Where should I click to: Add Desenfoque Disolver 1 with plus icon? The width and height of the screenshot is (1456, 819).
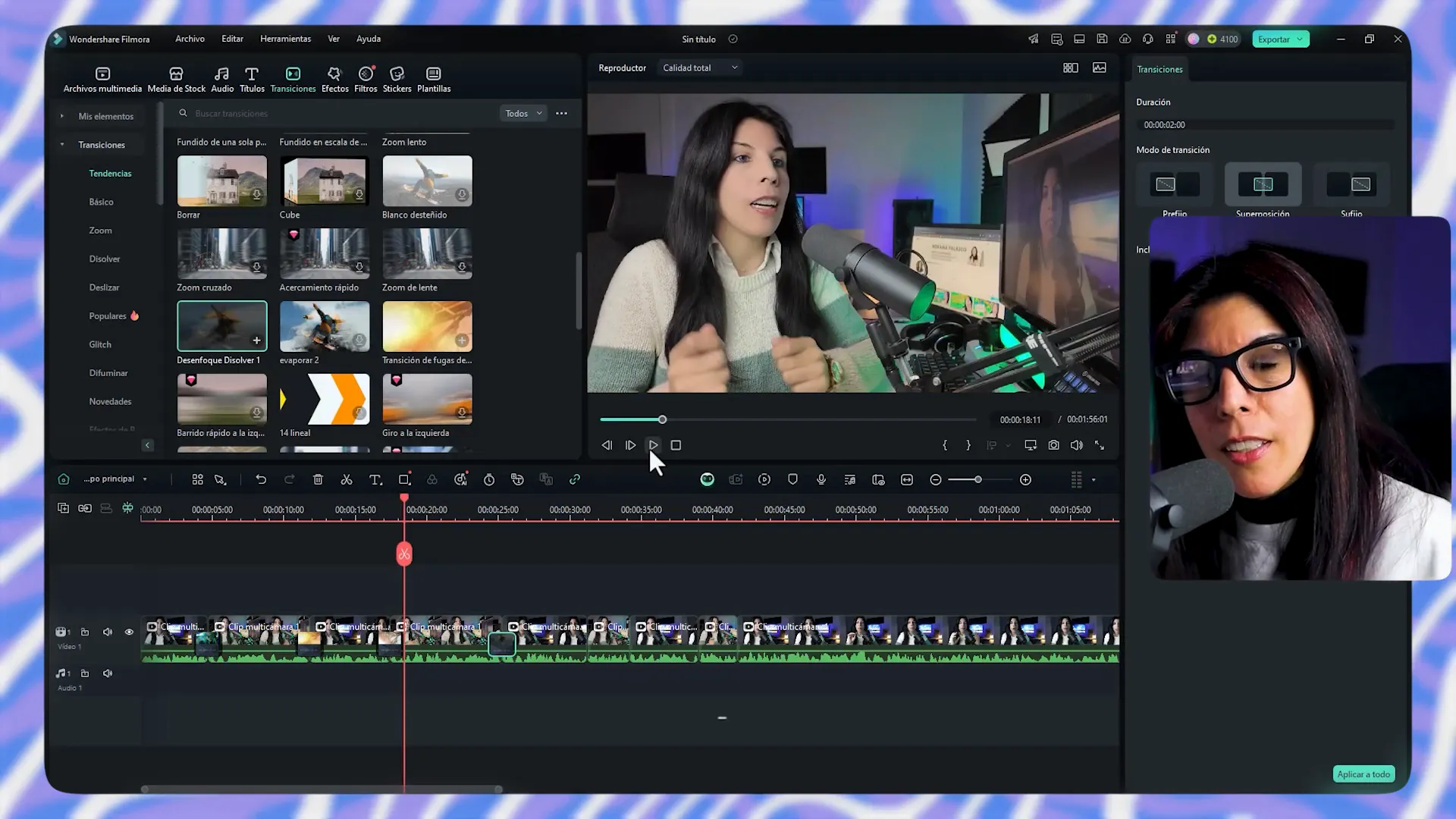point(257,340)
